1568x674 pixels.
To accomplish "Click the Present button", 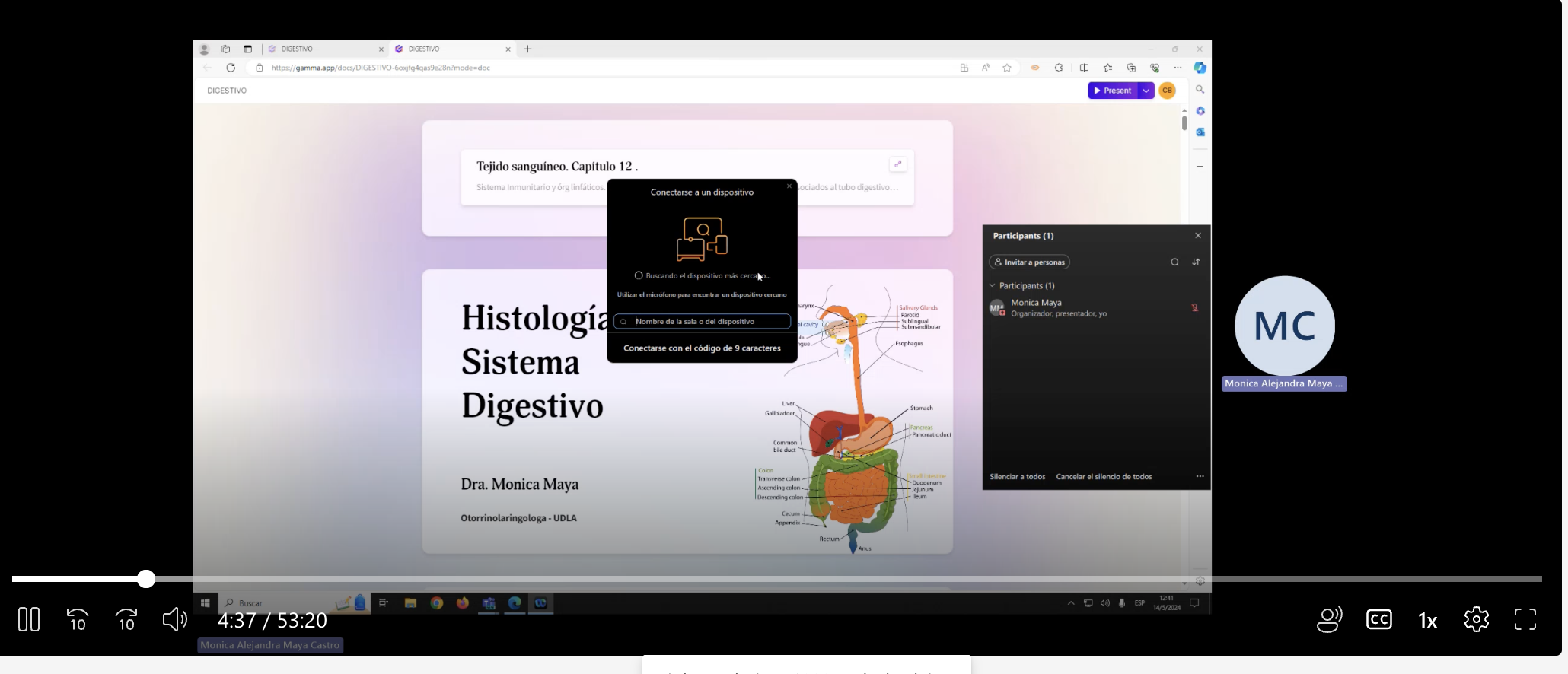I will pos(1112,91).
